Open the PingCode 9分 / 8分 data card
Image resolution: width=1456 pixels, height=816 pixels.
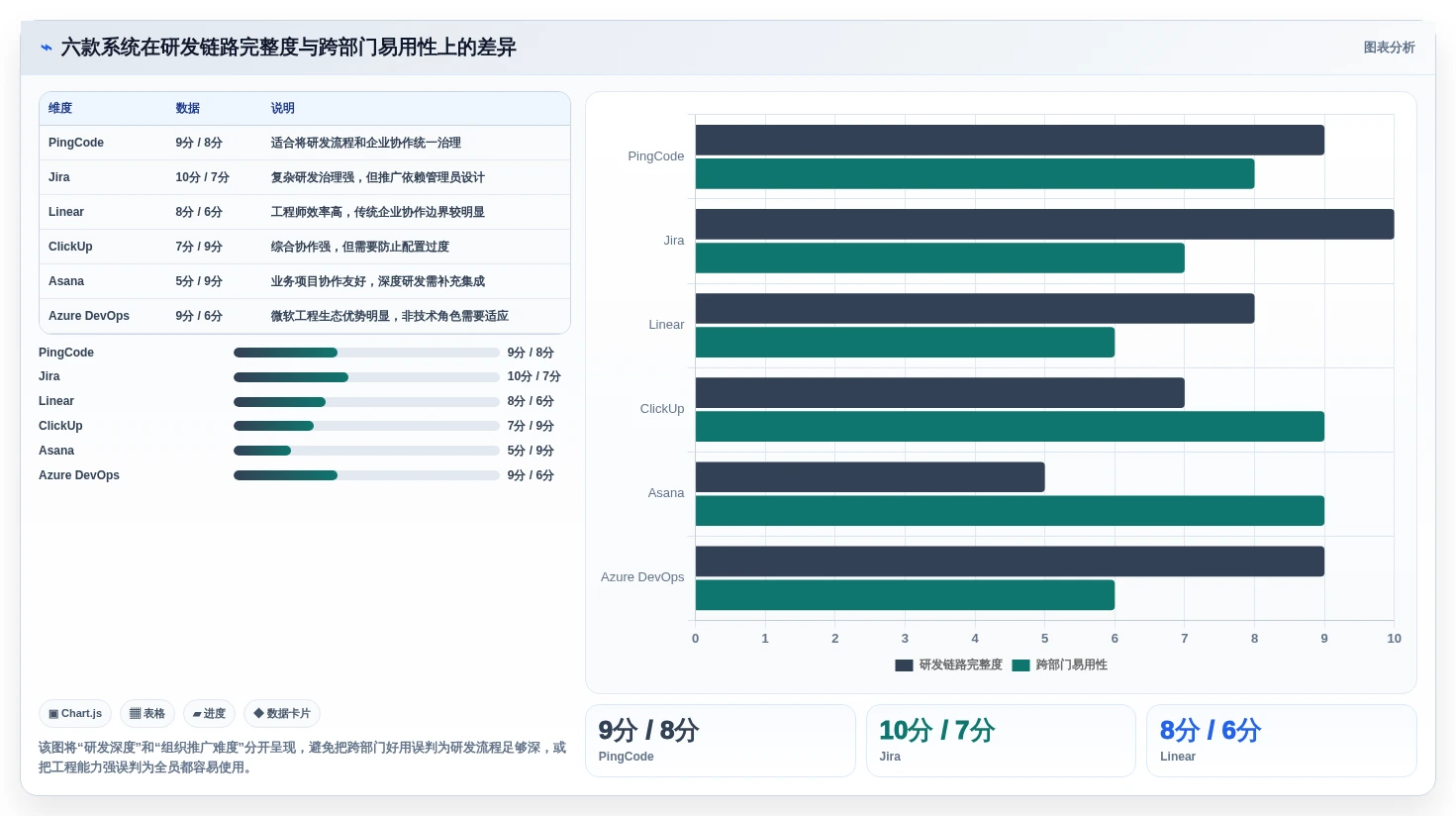pos(721,741)
